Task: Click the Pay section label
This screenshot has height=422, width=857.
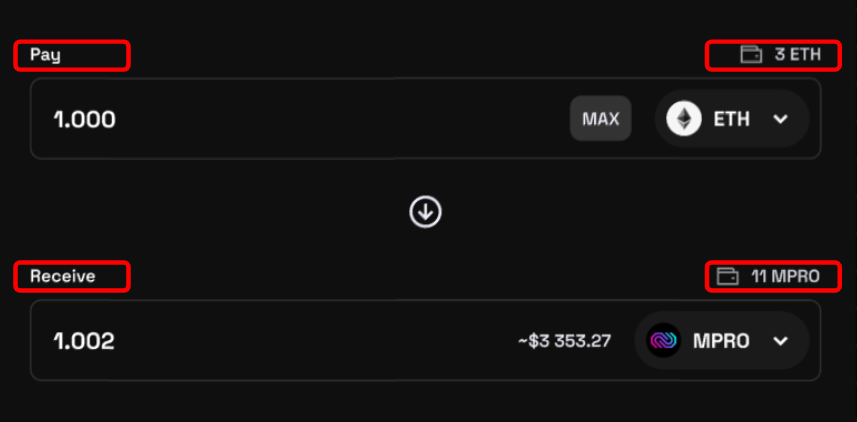Action: click(45, 55)
